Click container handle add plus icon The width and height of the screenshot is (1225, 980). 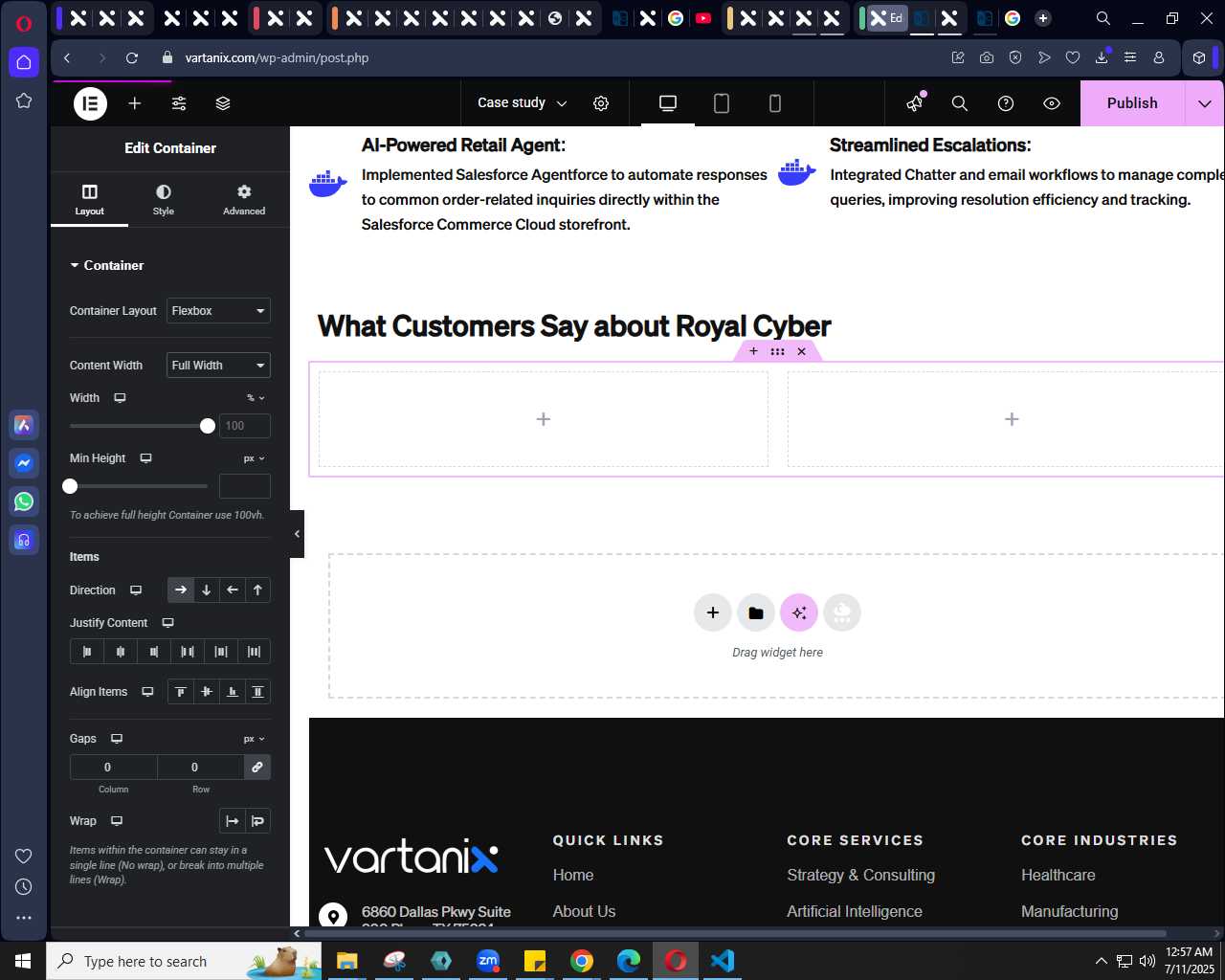753,351
